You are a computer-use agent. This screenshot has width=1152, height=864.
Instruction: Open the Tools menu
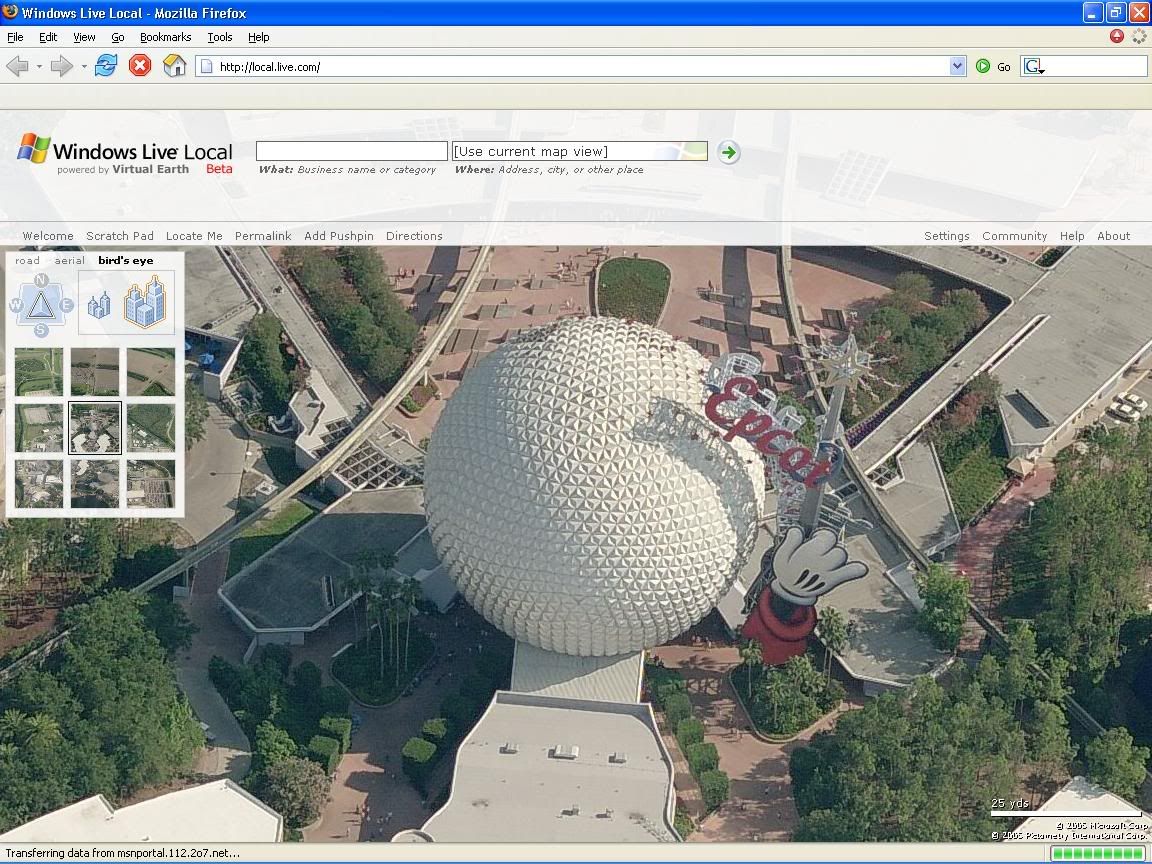click(220, 37)
